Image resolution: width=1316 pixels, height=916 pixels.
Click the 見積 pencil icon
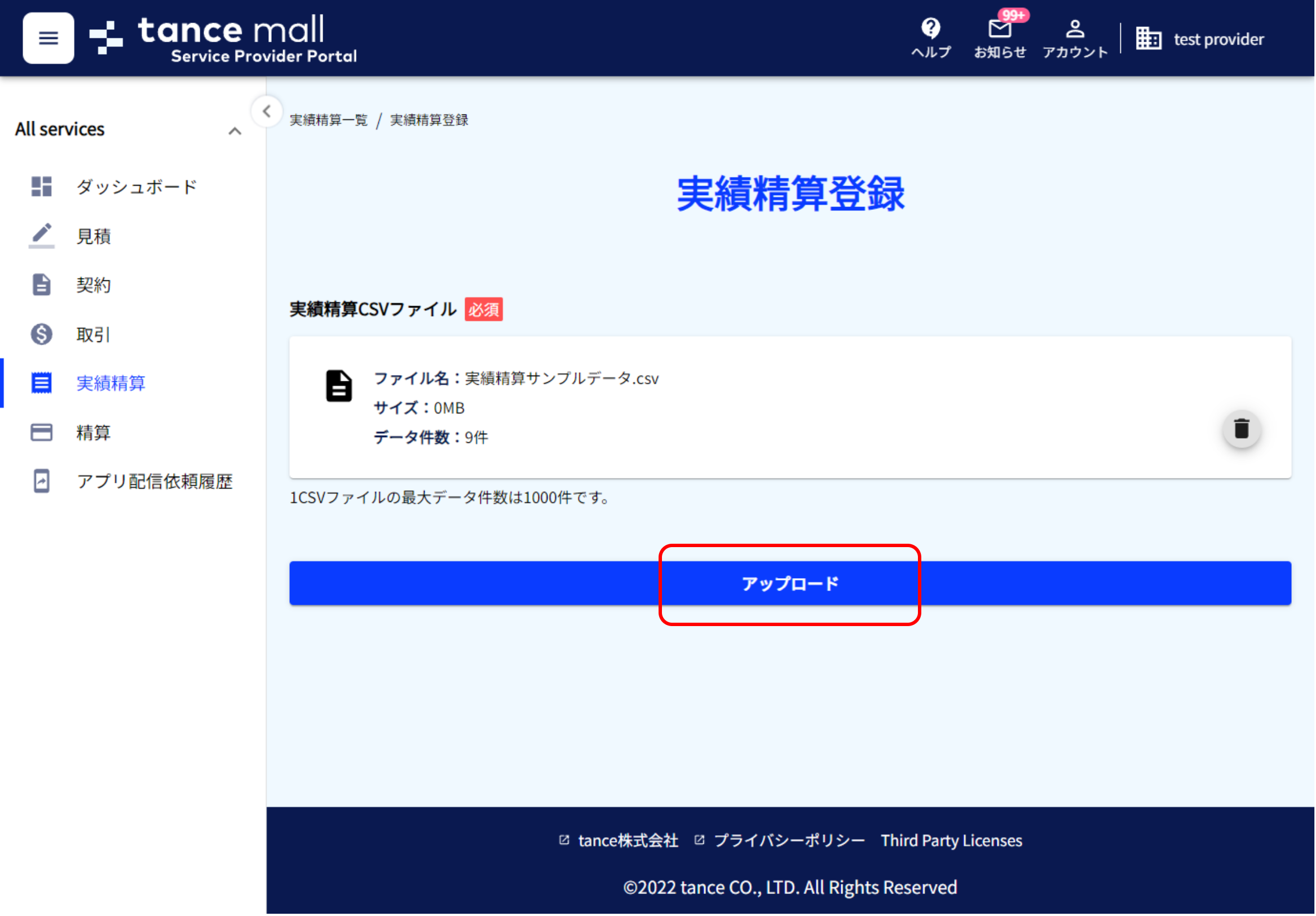[x=41, y=236]
